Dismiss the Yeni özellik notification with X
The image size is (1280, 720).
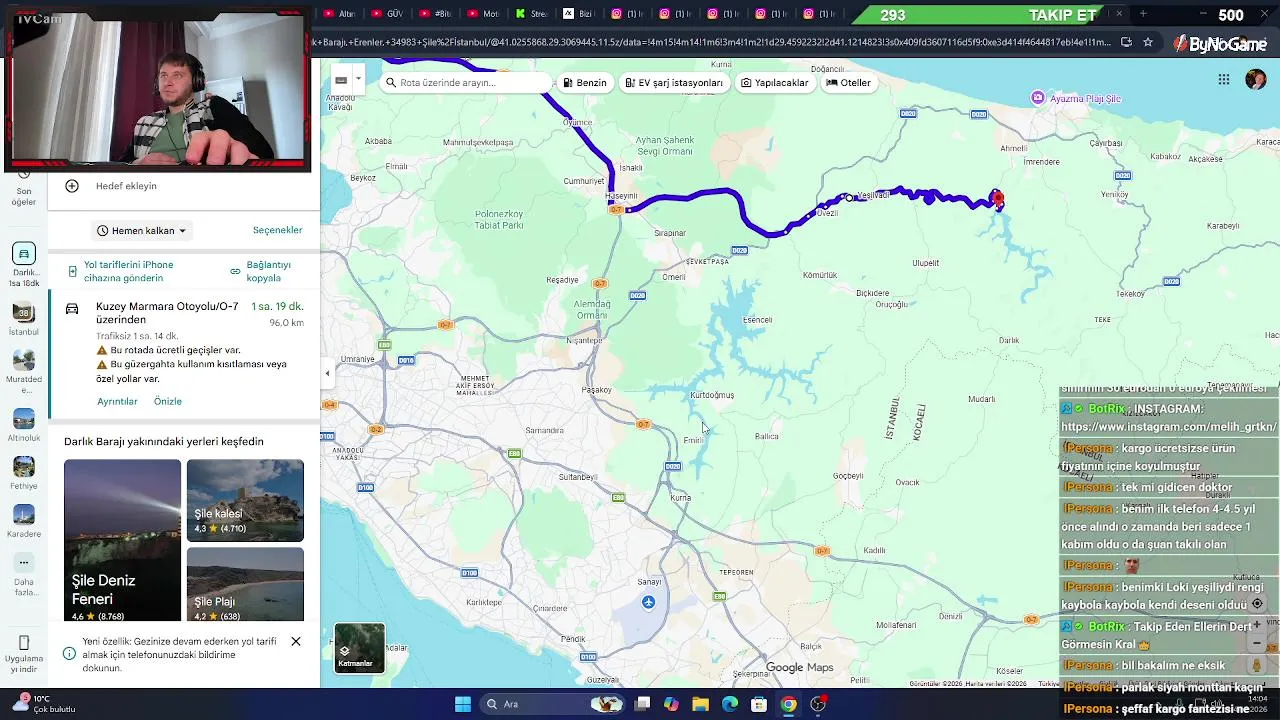[296, 641]
